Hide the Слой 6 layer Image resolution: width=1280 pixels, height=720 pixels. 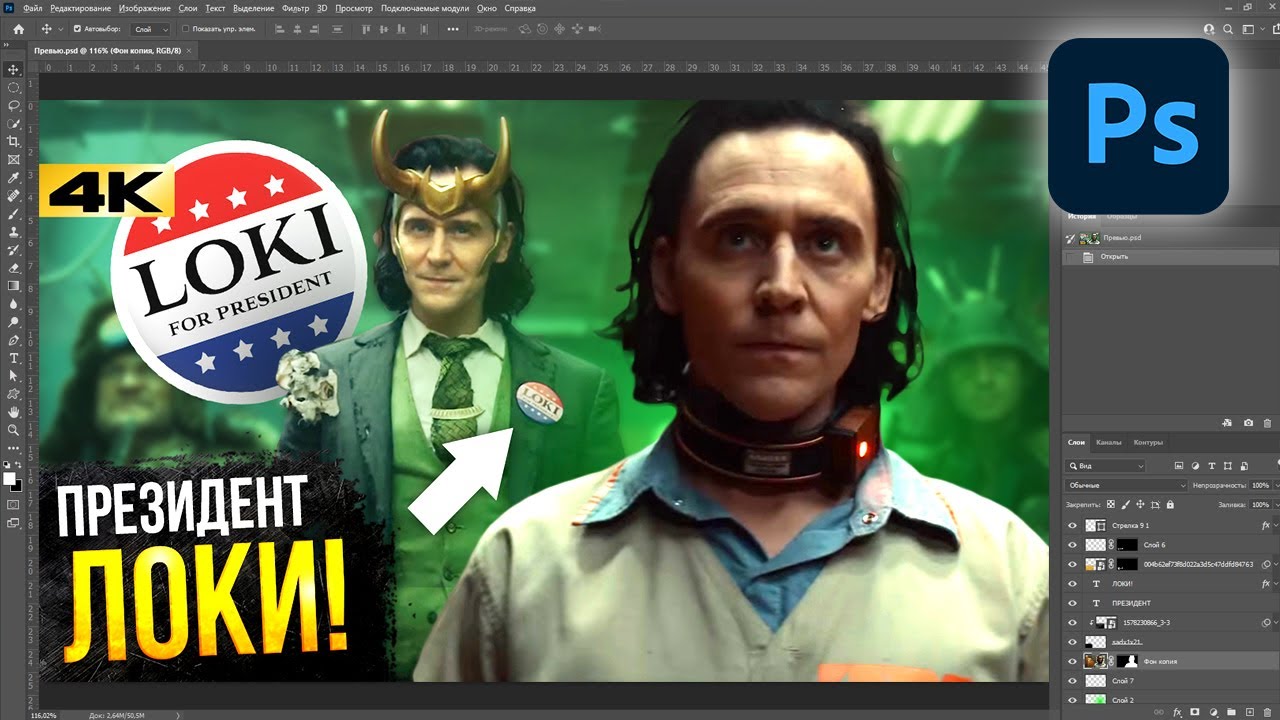(1072, 545)
